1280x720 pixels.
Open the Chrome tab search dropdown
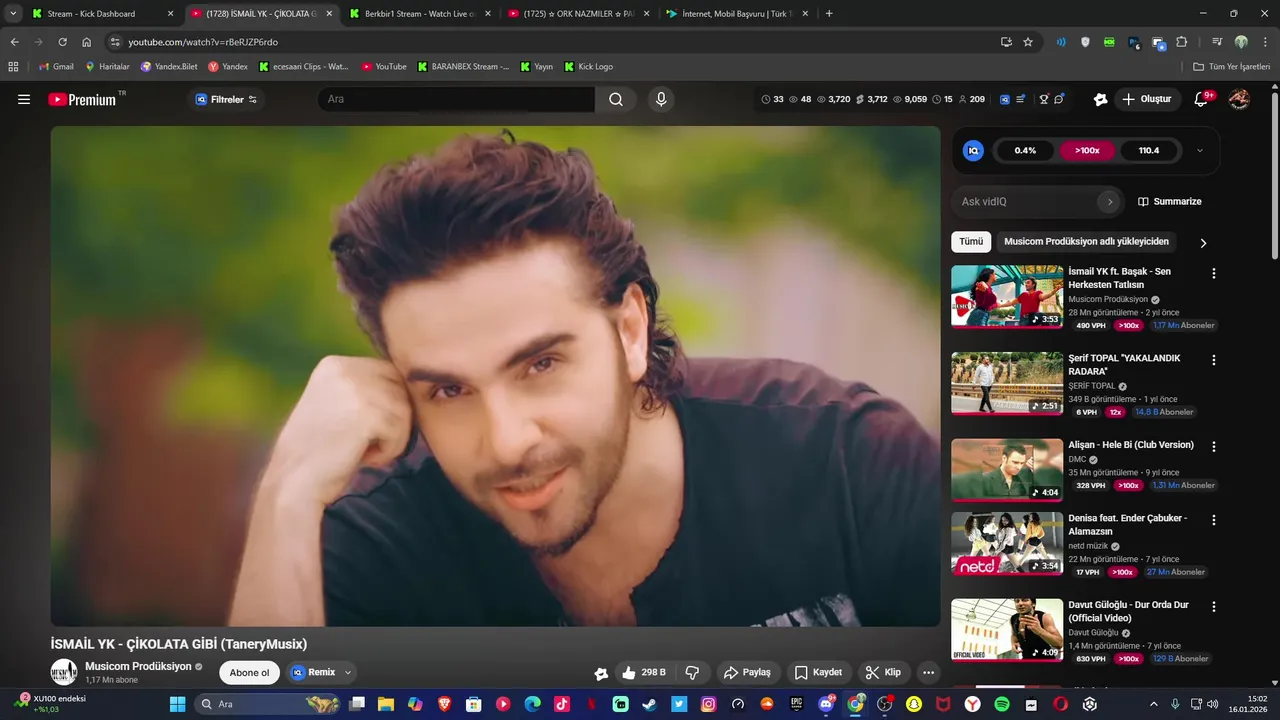click(x=13, y=14)
